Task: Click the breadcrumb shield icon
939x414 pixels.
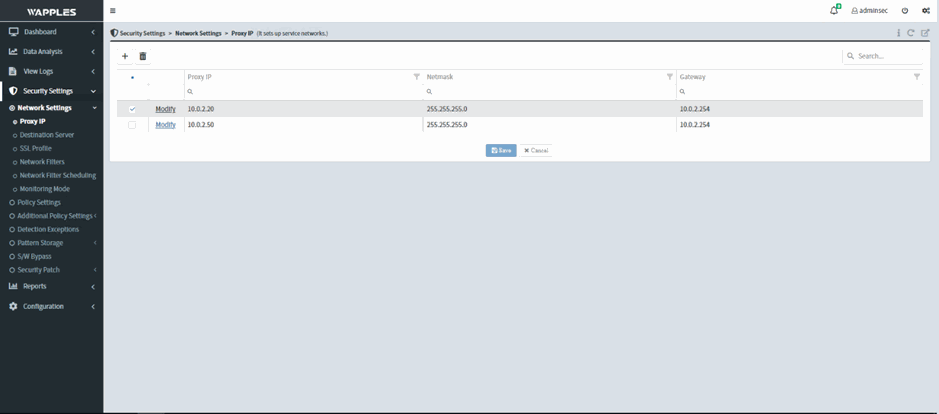Action: [114, 33]
